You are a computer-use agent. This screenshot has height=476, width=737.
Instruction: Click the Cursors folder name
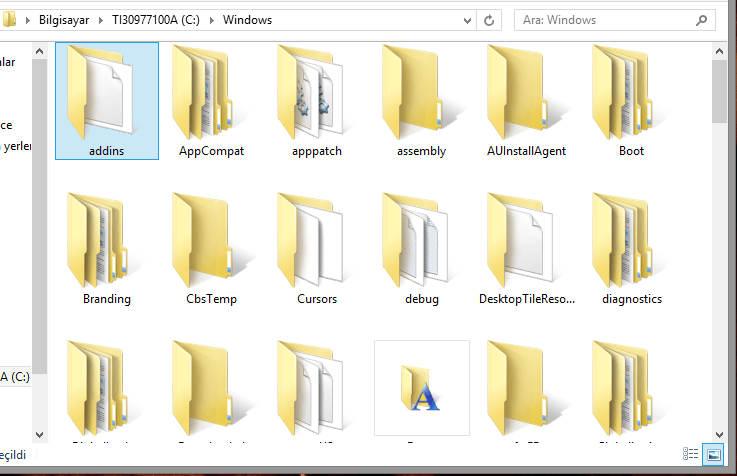pyautogui.click(x=317, y=299)
